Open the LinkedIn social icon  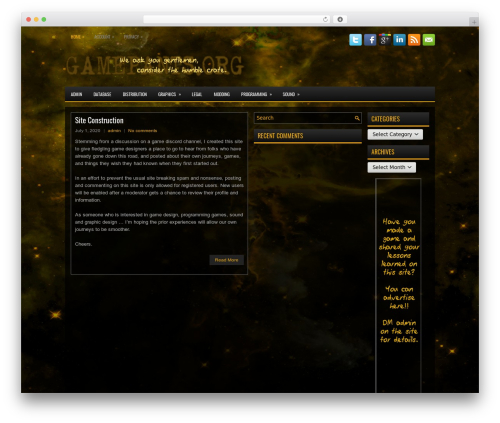point(399,40)
